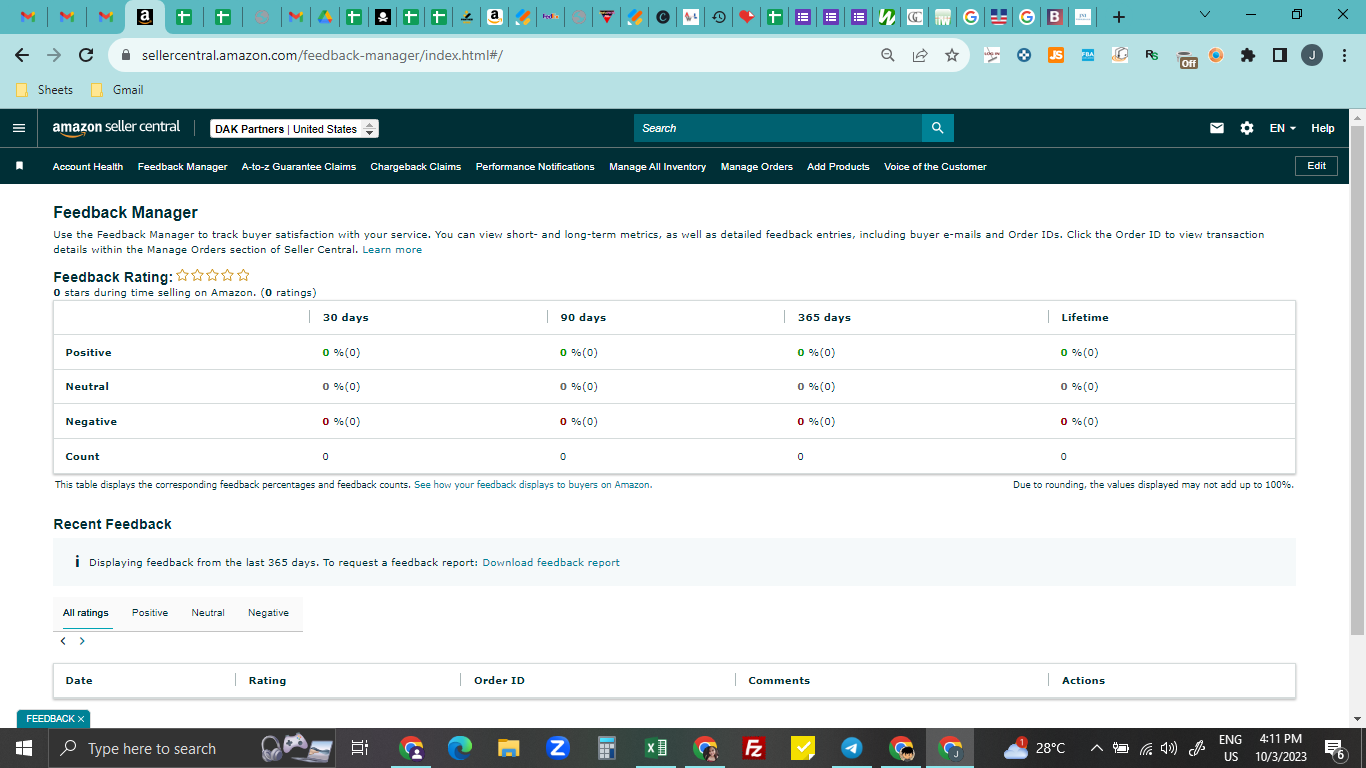Click the orange JS extension icon
1366x768 pixels.
[1056, 55]
